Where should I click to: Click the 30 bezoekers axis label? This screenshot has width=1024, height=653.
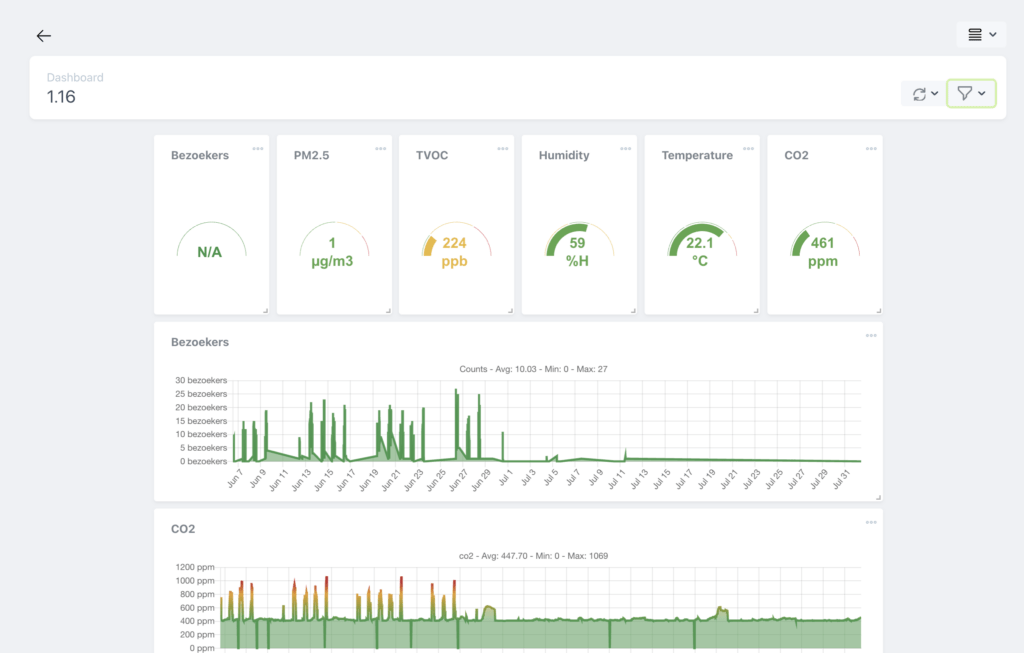click(200, 380)
